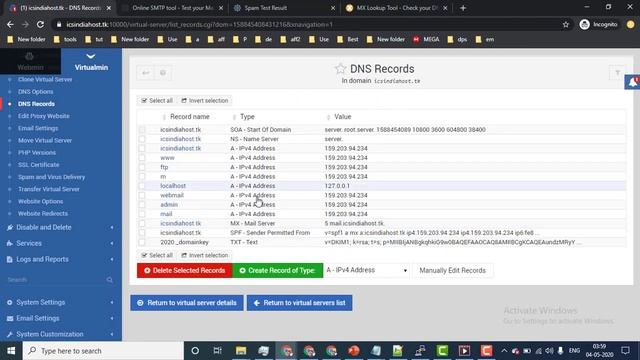
Task: Open the action center notifications icon
Action: [625, 351]
